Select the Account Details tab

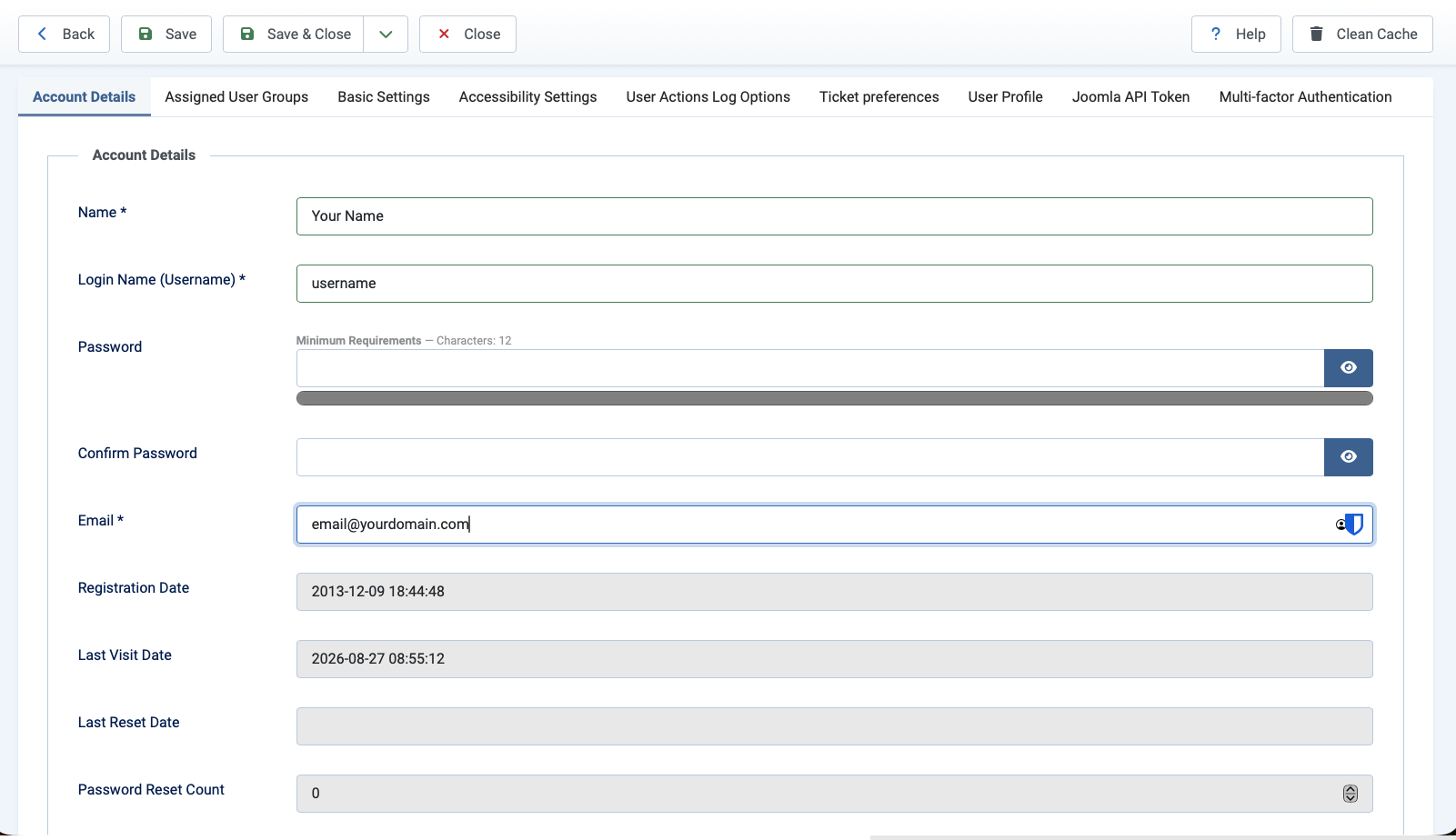click(x=84, y=96)
